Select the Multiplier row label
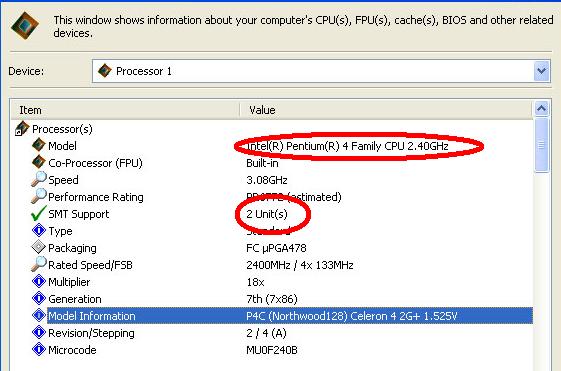The width and height of the screenshot is (561, 371). tap(69, 282)
